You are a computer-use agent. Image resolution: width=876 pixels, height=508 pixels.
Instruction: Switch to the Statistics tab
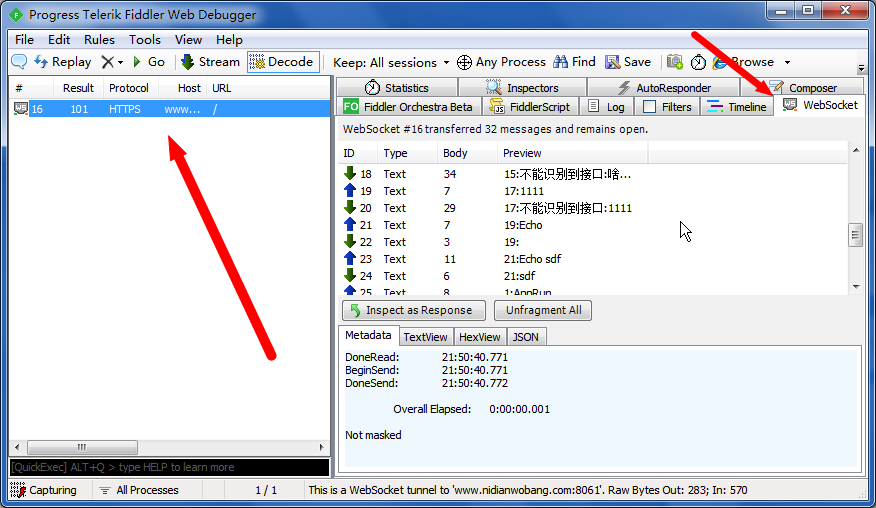[x=397, y=88]
